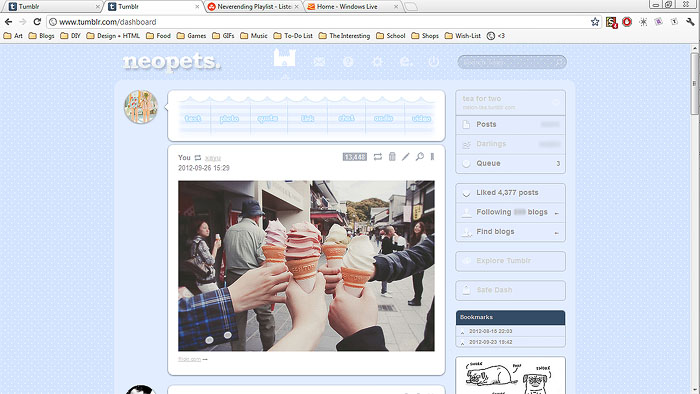Image resolution: width=700 pixels, height=394 pixels.
Task: Open the dashboard castle home icon
Action: [284, 58]
